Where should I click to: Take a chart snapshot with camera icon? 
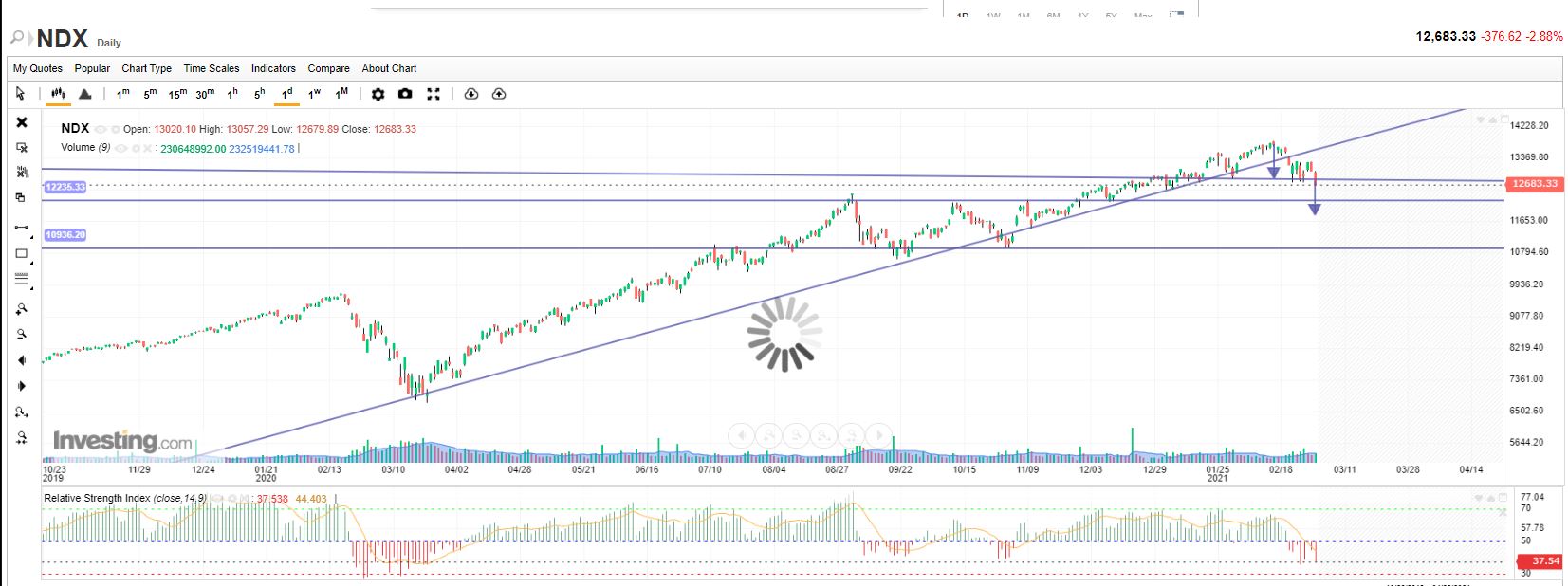point(405,94)
